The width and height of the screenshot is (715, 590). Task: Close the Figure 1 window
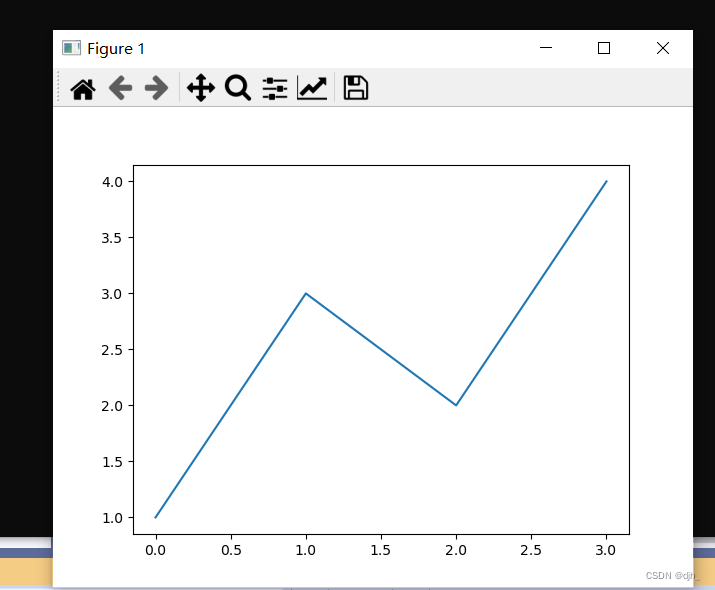[x=663, y=48]
